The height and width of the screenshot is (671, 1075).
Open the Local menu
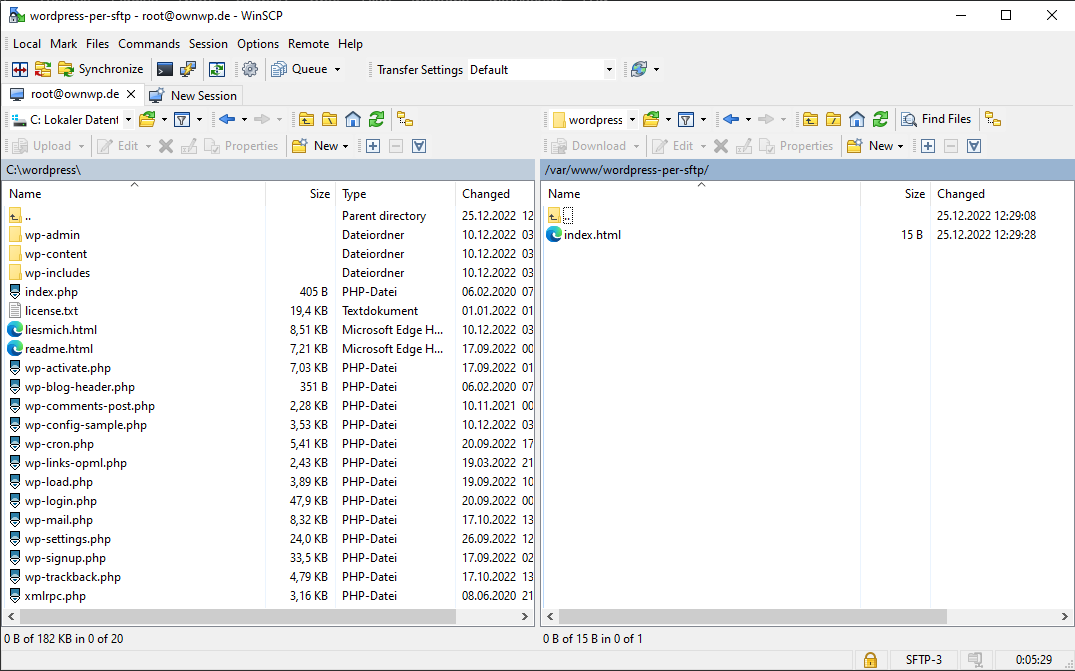coord(27,44)
